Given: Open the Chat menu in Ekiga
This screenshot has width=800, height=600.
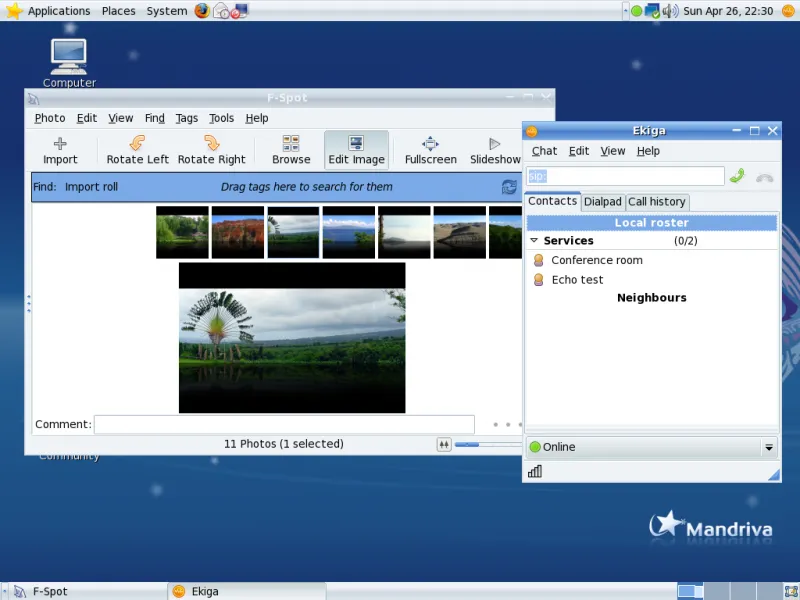Looking at the screenshot, I should pyautogui.click(x=544, y=151).
